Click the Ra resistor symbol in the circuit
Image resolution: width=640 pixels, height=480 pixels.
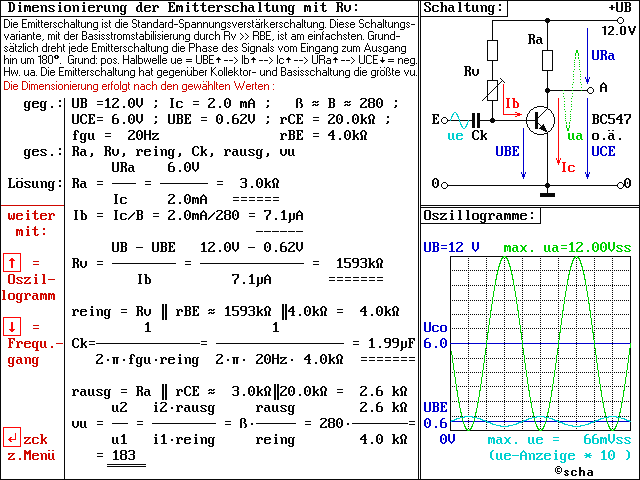pos(547,60)
